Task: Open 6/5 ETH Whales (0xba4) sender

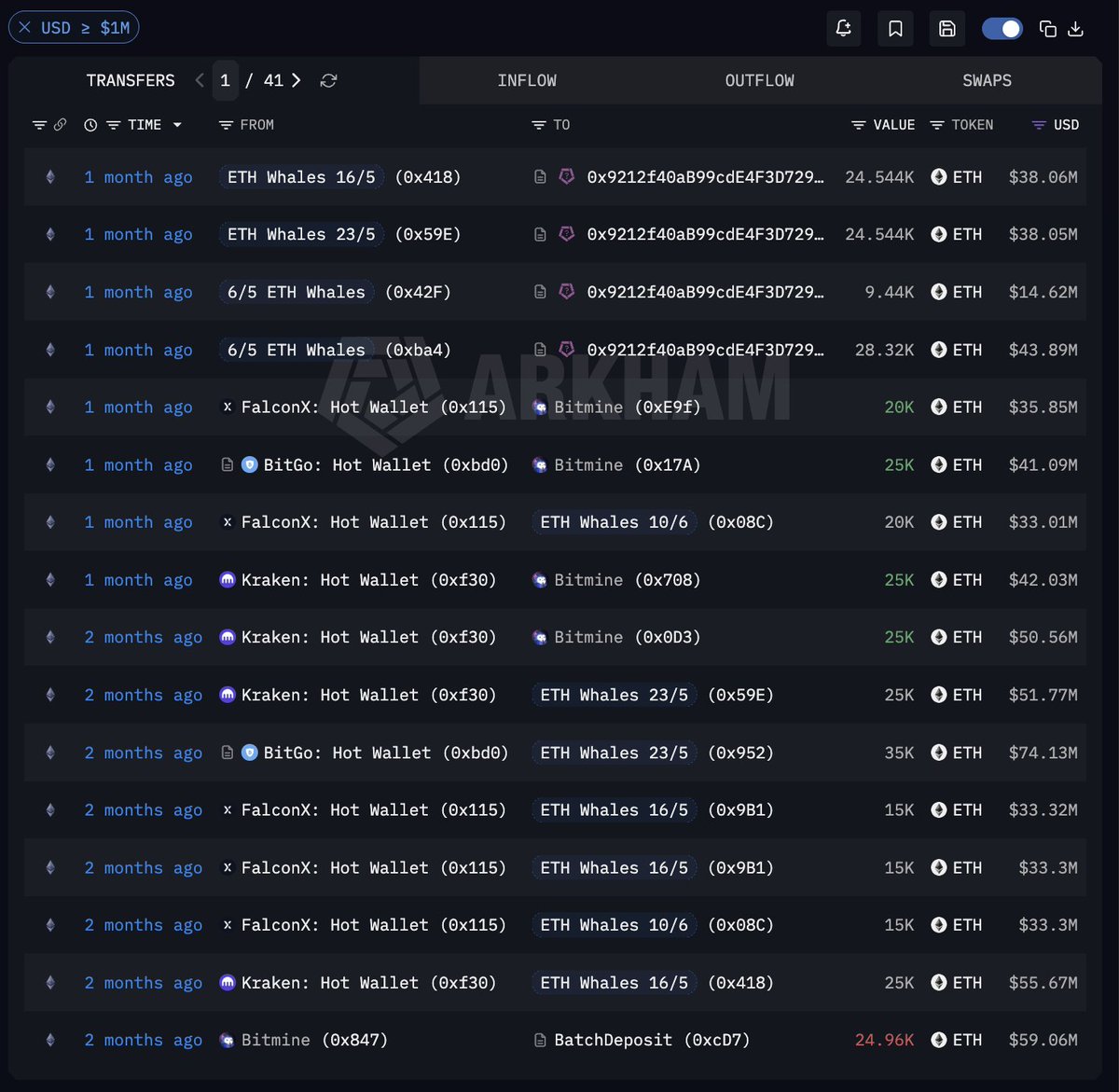Action: [x=335, y=350]
